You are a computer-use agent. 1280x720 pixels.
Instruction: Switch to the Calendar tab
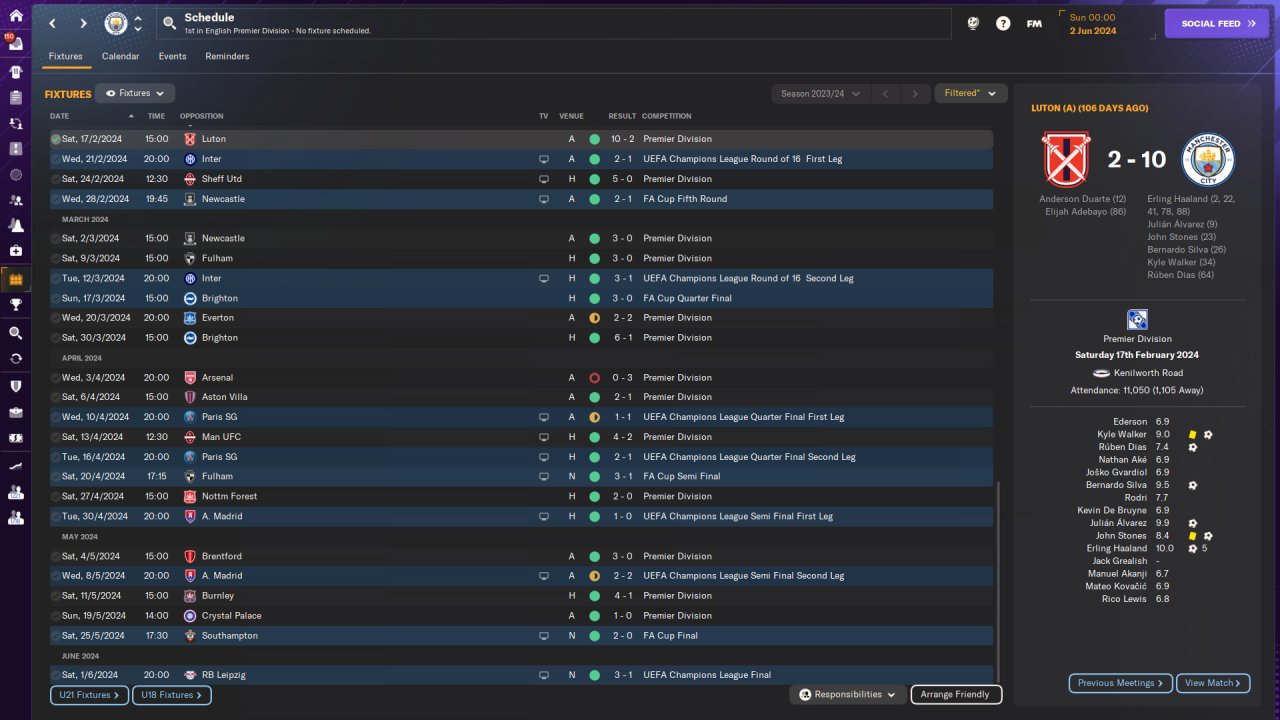[120, 56]
